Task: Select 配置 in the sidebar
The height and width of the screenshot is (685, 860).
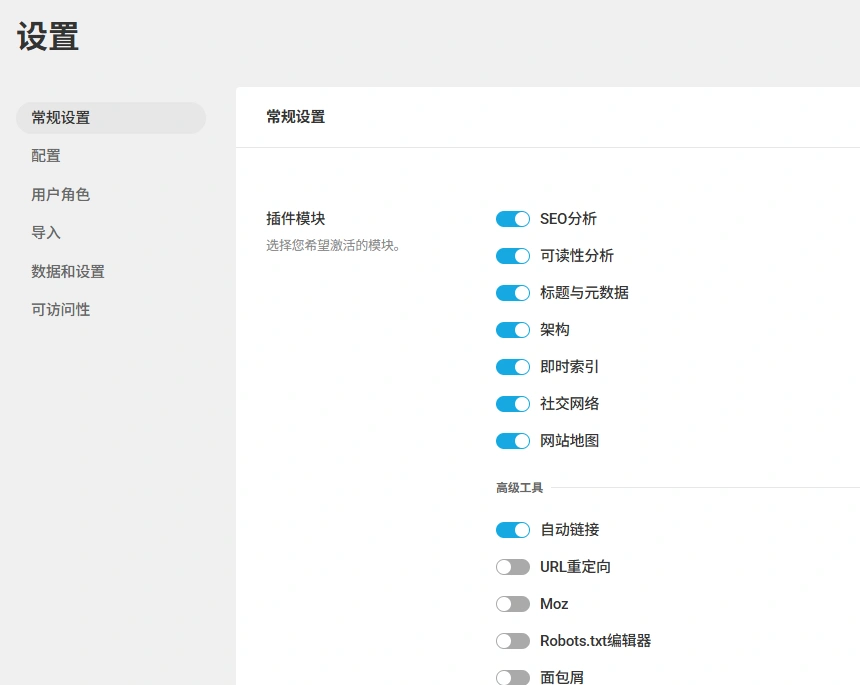Action: [46, 156]
